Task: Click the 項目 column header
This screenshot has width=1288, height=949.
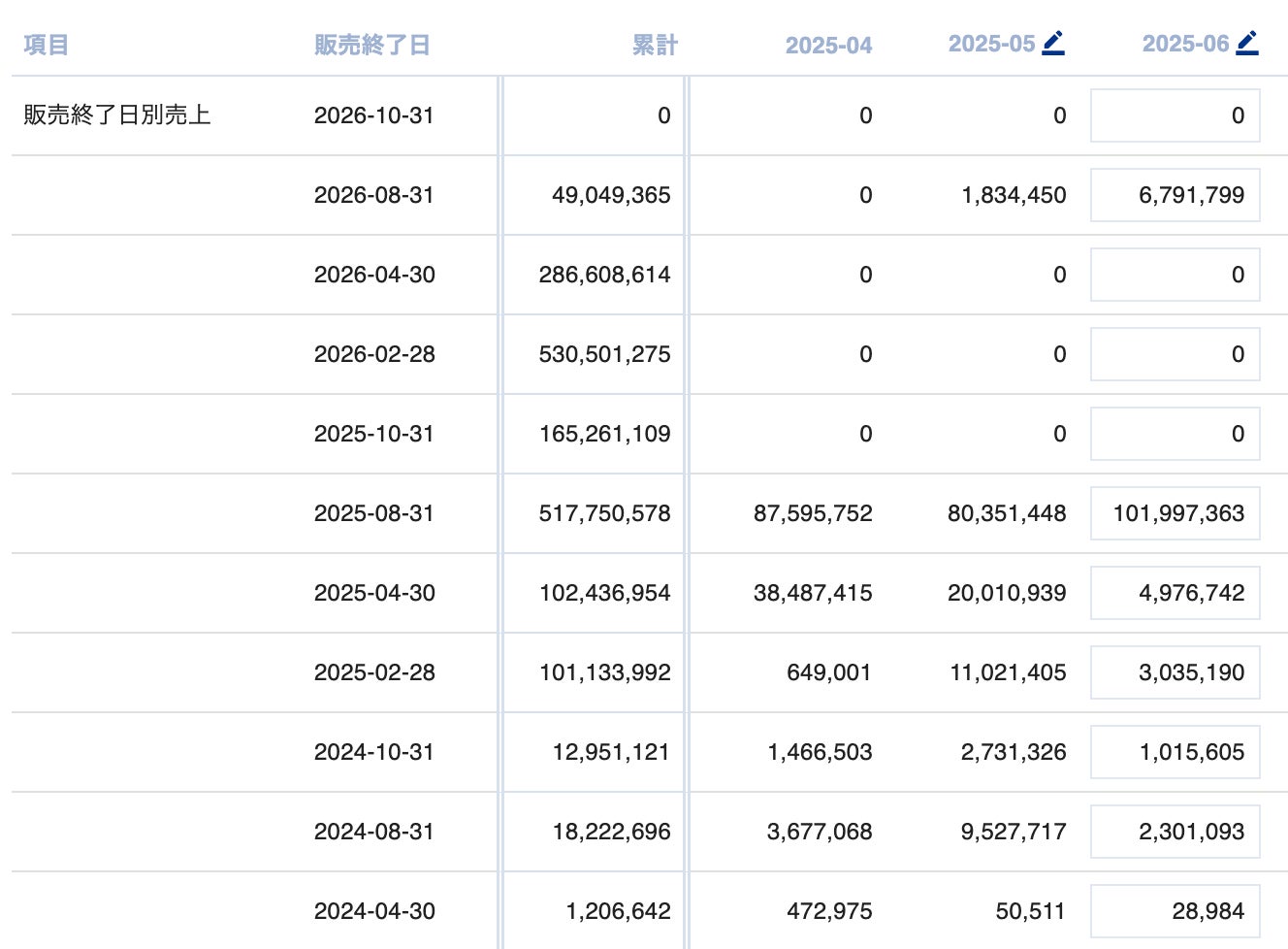Action: click(46, 45)
